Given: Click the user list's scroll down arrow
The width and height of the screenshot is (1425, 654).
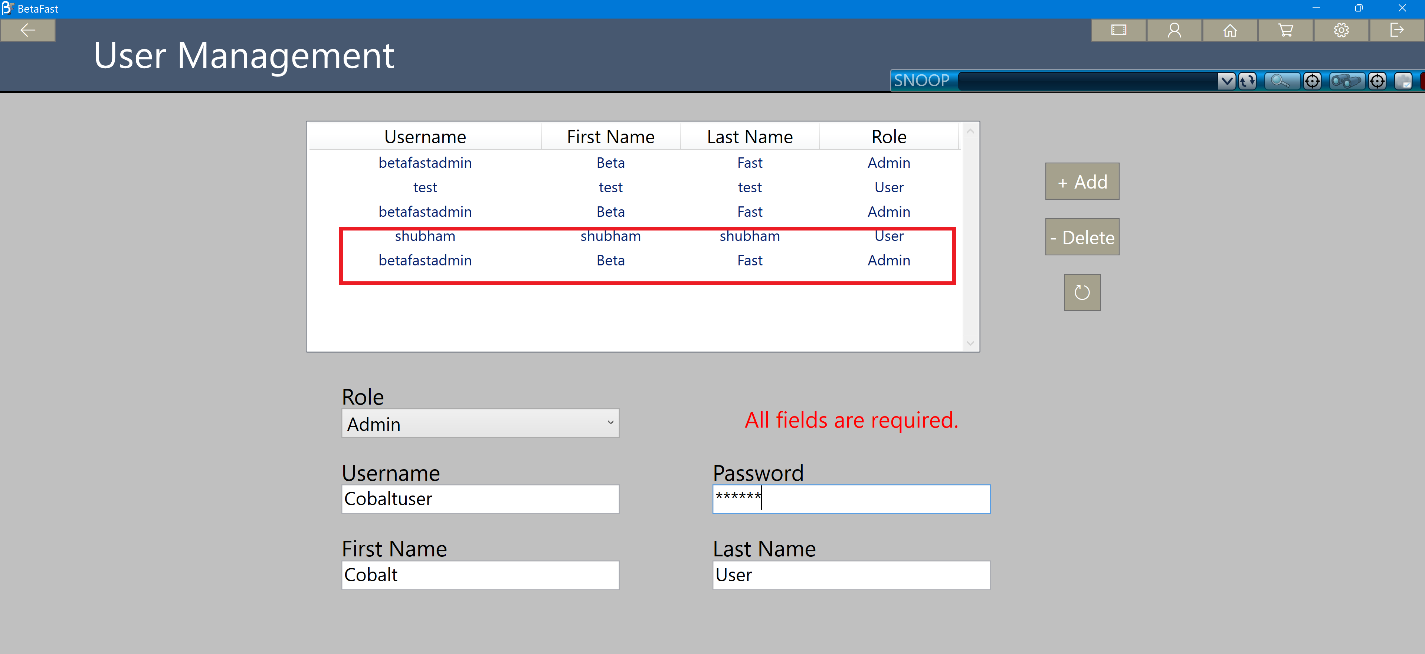Looking at the screenshot, I should (x=969, y=343).
